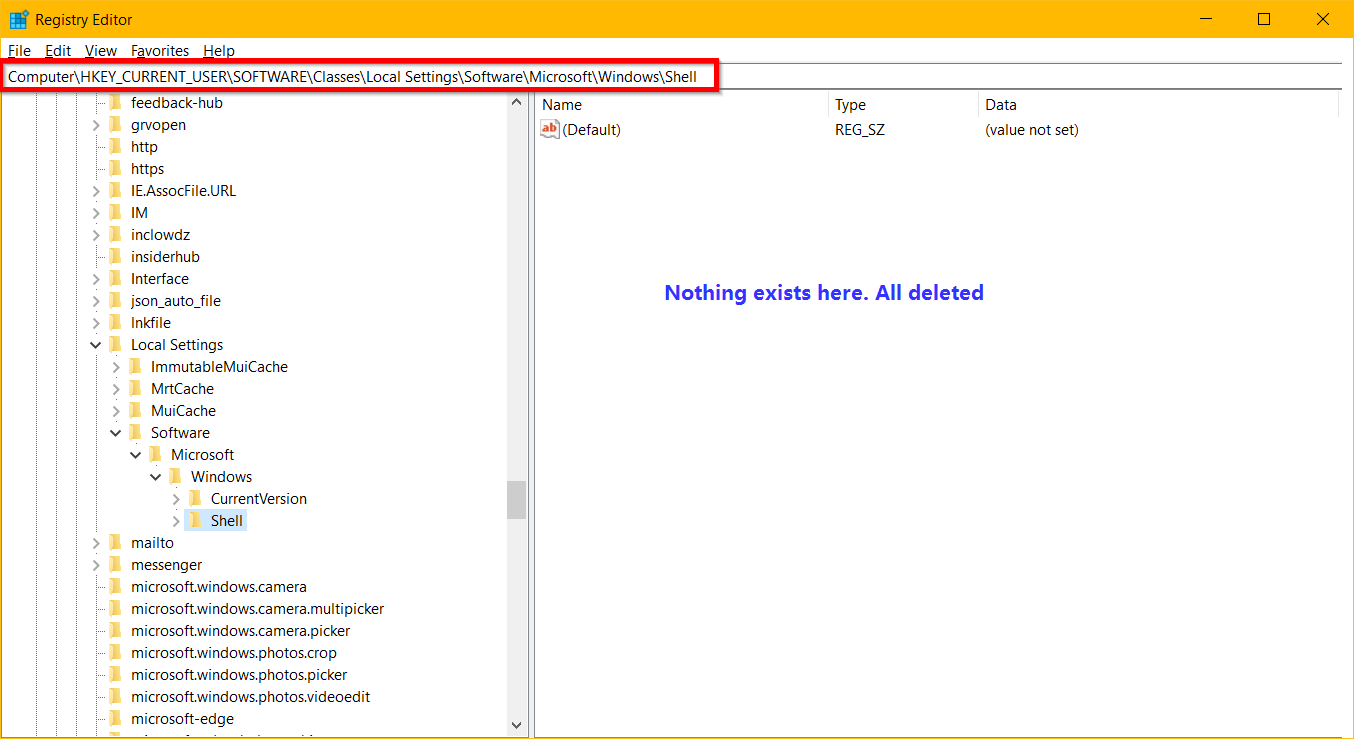The width and height of the screenshot is (1354, 739).
Task: Click the Local Settings folder icon
Action: pos(116,345)
